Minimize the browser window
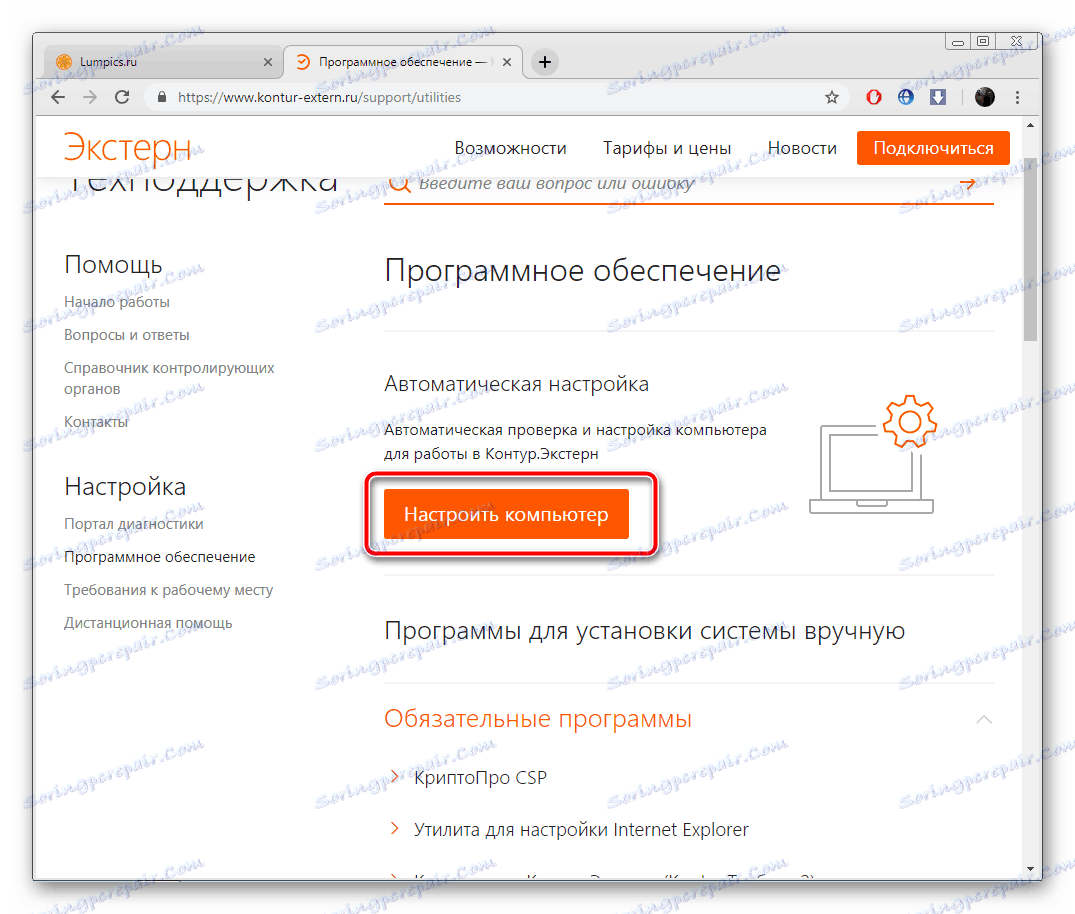 [958, 43]
